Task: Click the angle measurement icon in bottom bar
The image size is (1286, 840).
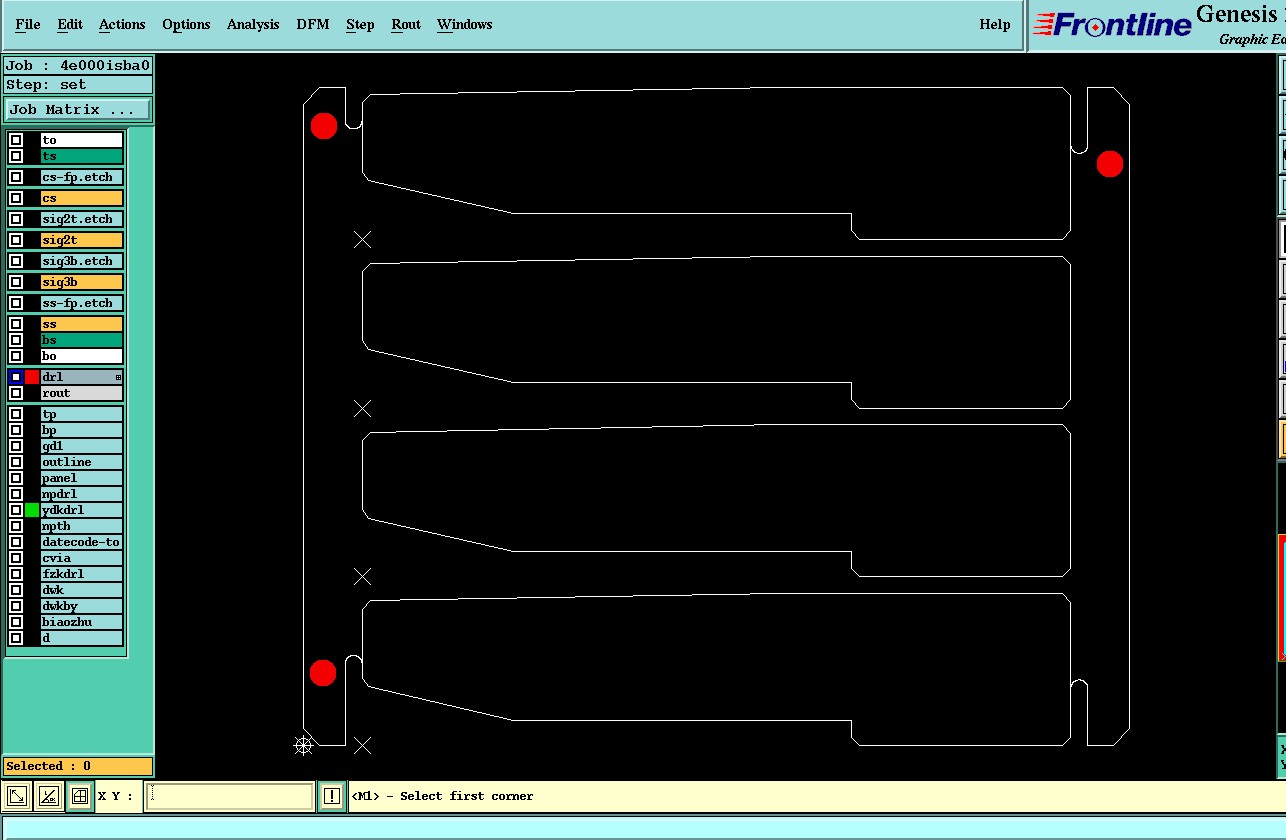Action: coord(48,796)
